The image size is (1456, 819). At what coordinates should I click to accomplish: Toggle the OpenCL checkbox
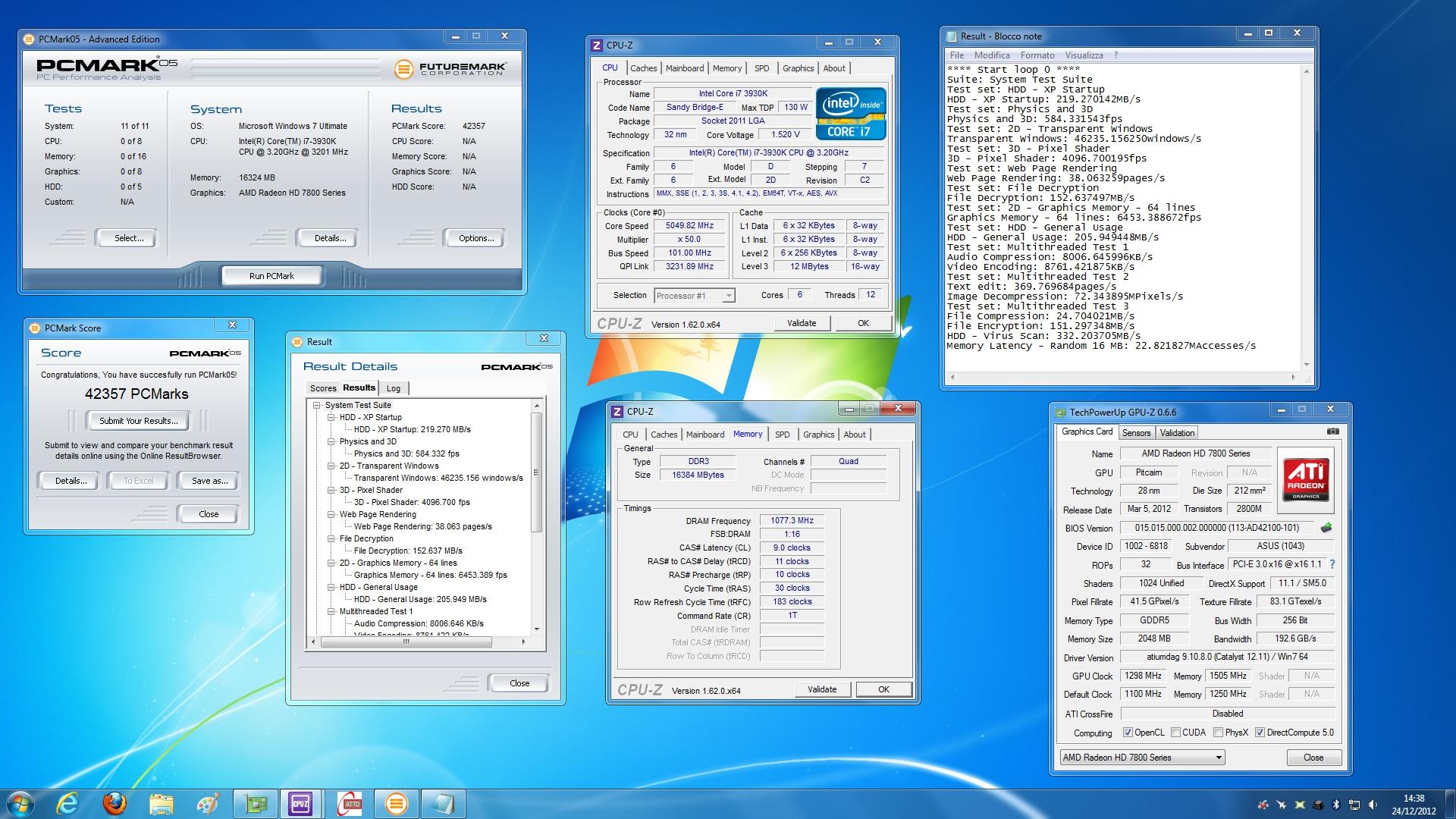tap(1128, 733)
